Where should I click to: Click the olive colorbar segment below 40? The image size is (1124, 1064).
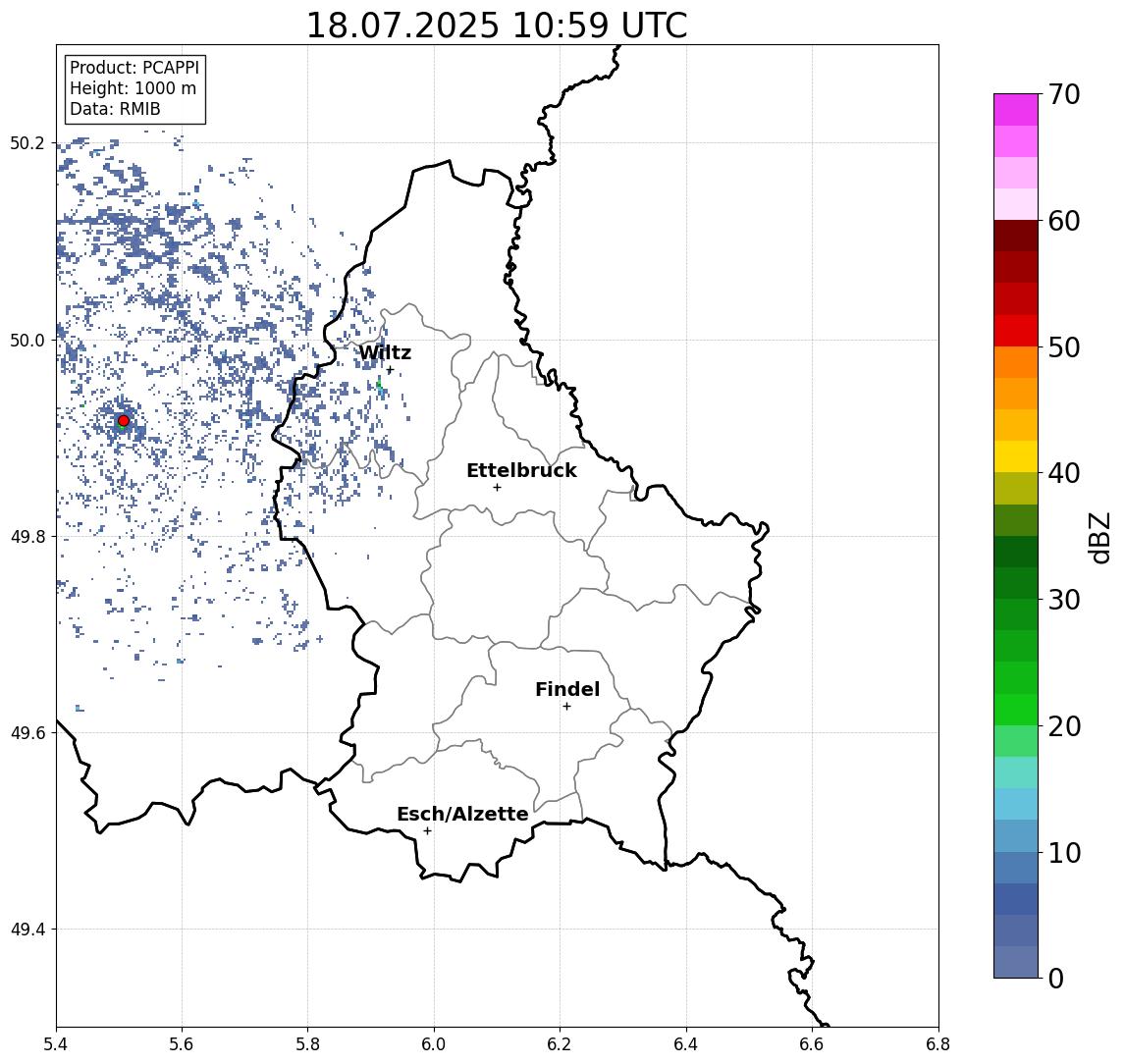(x=1016, y=488)
